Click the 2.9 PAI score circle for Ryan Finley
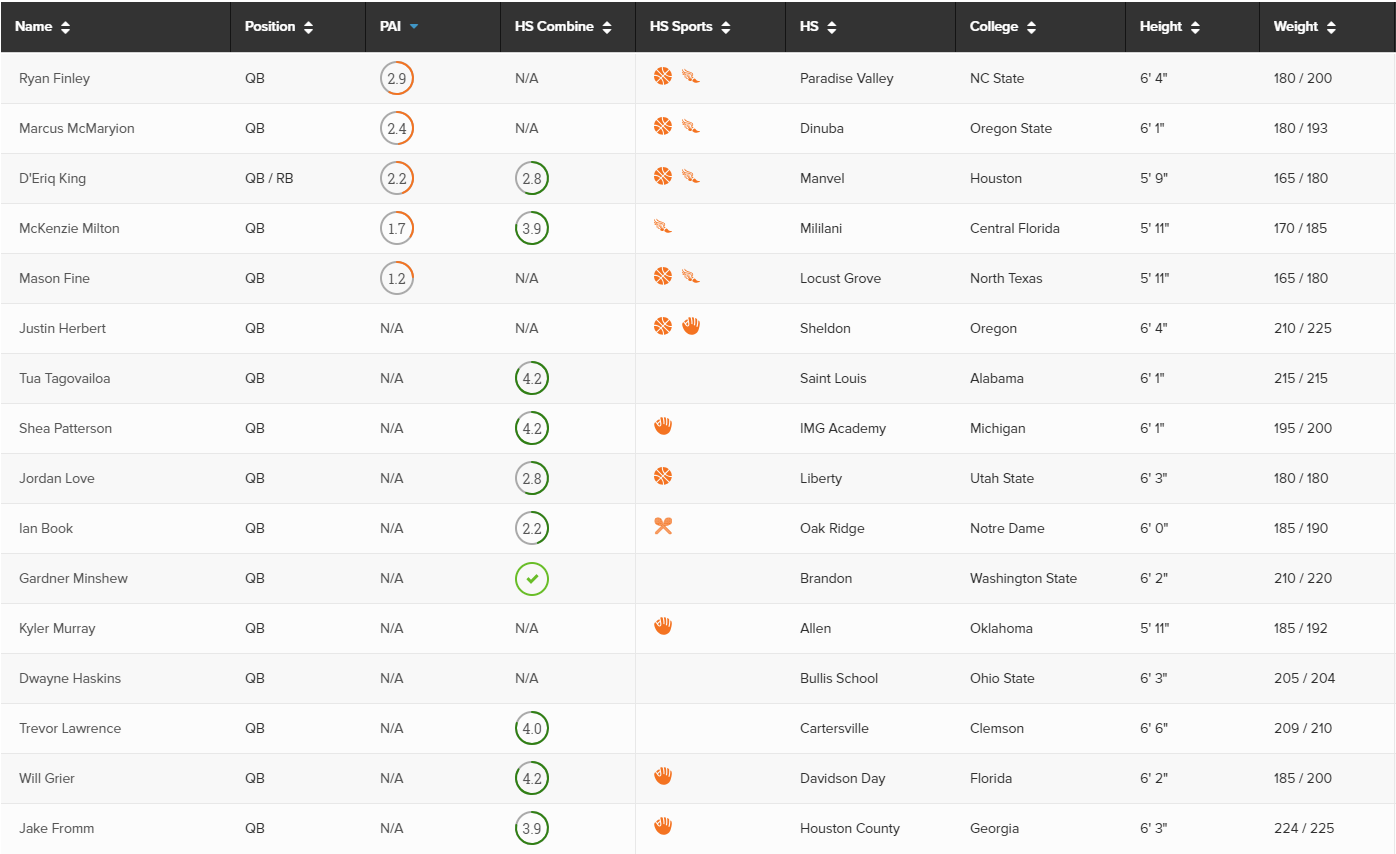The height and width of the screenshot is (854, 1396). click(397, 78)
